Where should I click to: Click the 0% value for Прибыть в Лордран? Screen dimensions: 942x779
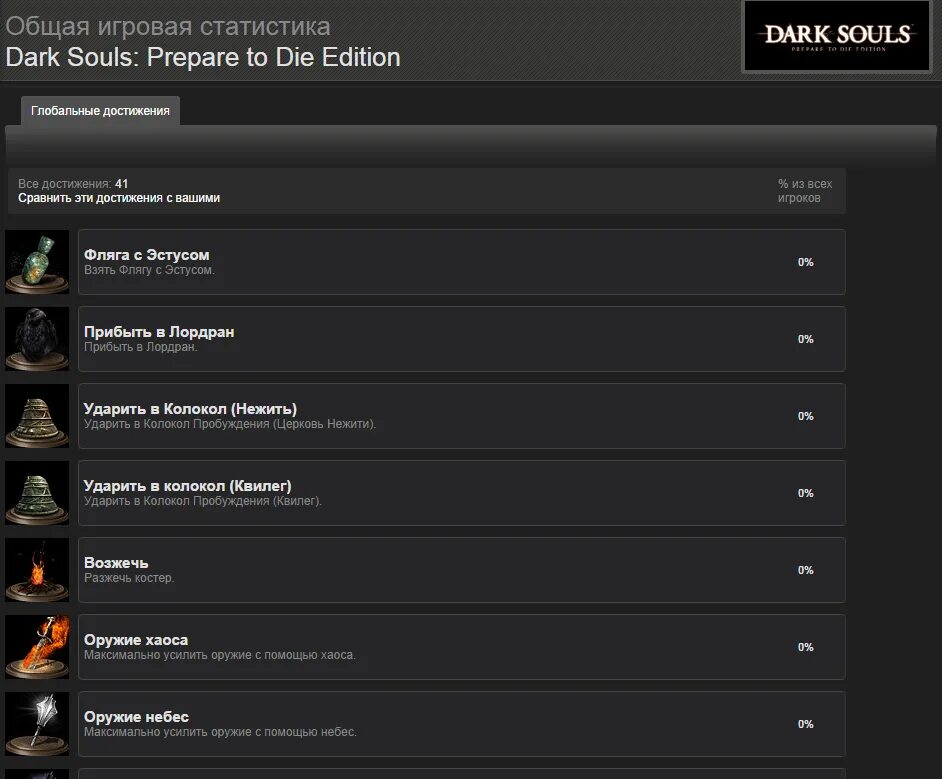point(806,339)
